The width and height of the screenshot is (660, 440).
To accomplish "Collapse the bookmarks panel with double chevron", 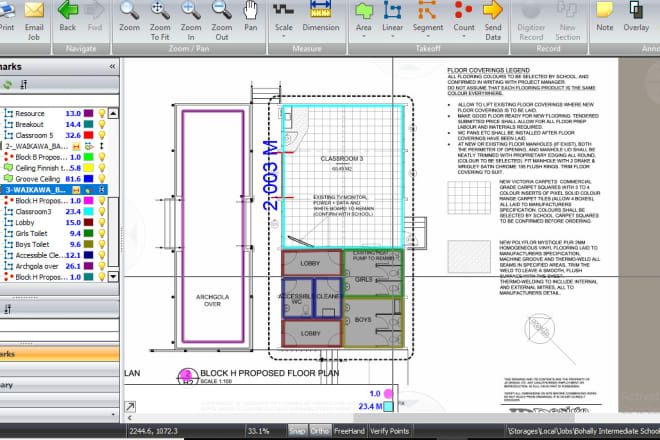I will click(x=112, y=67).
